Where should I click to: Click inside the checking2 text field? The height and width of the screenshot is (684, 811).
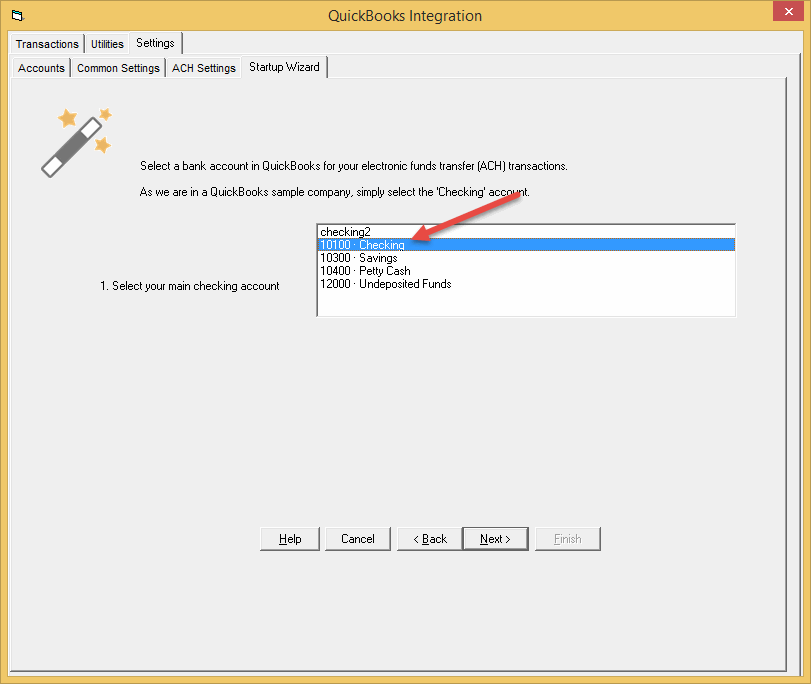[x=450, y=231]
